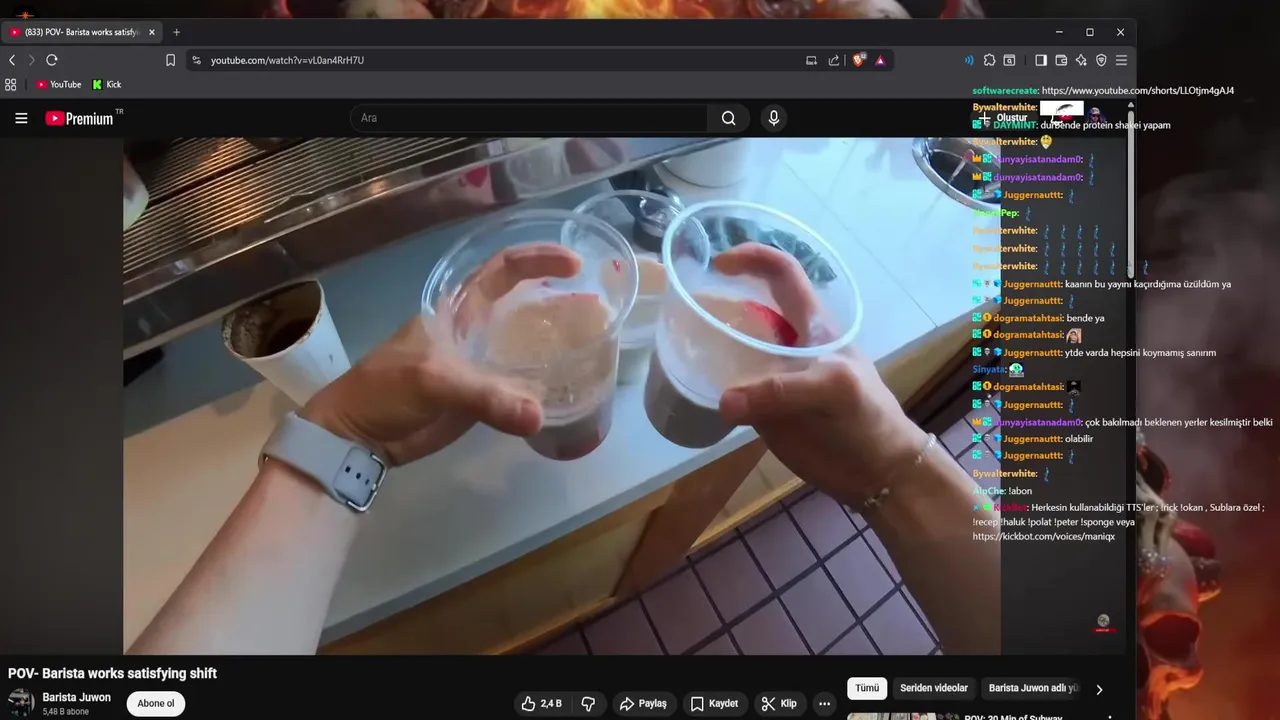Click the AlpChe '!abon' chat message
1280x720 pixels.
click(1020, 491)
